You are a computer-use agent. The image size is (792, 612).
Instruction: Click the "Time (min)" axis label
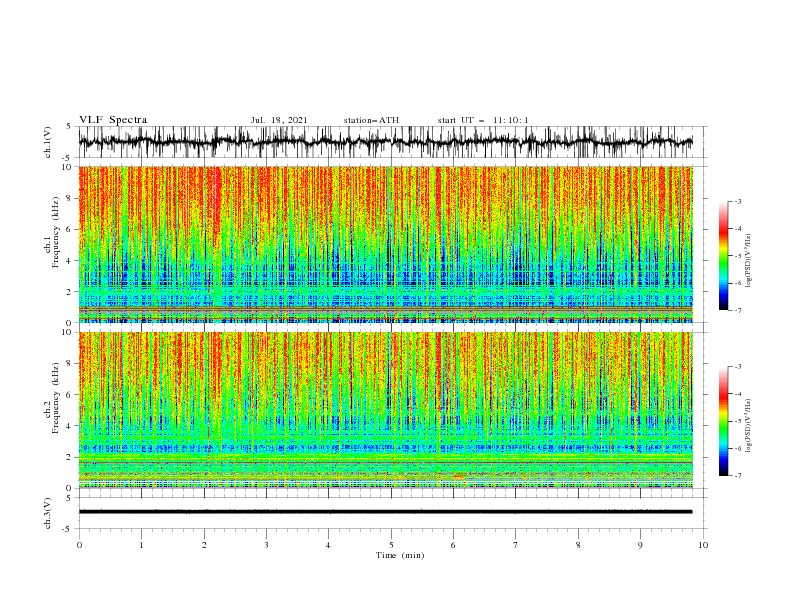(400, 555)
